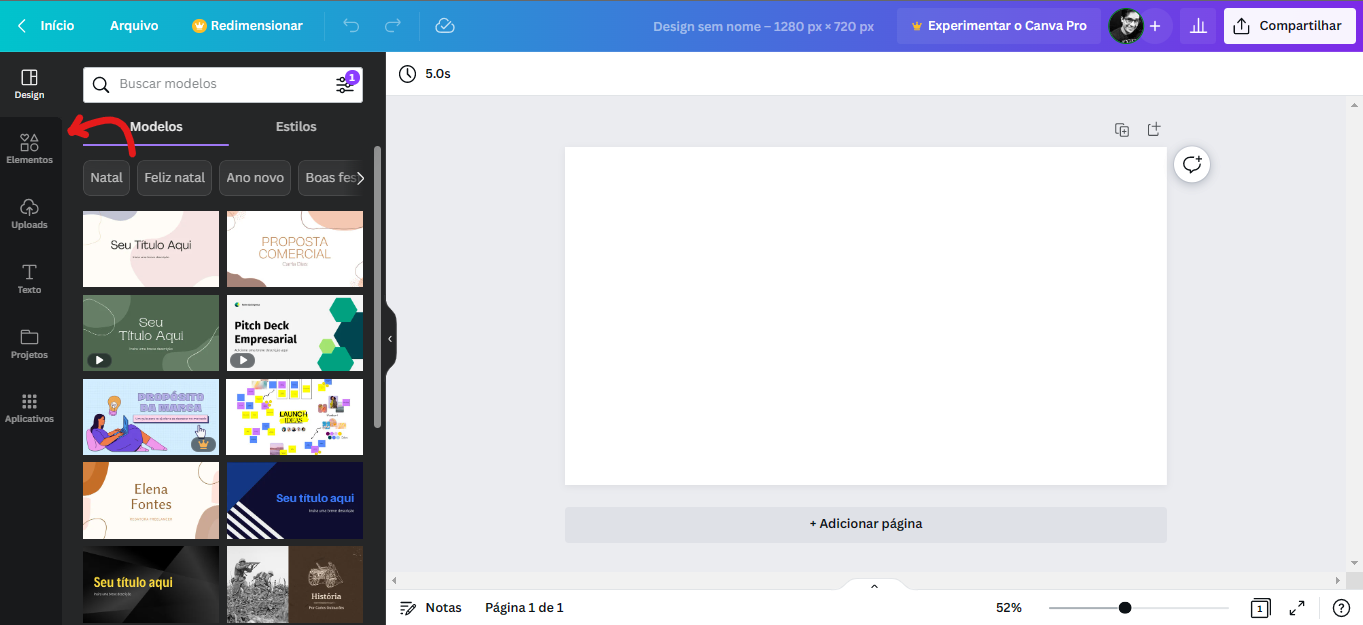Click the add page icon above canvas

click(x=1154, y=130)
